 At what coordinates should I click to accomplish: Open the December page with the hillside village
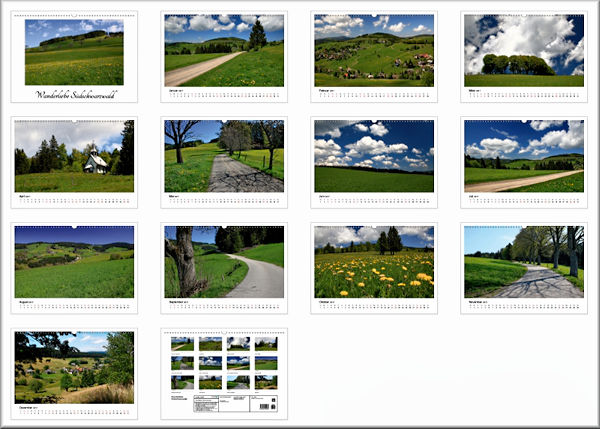click(74, 367)
